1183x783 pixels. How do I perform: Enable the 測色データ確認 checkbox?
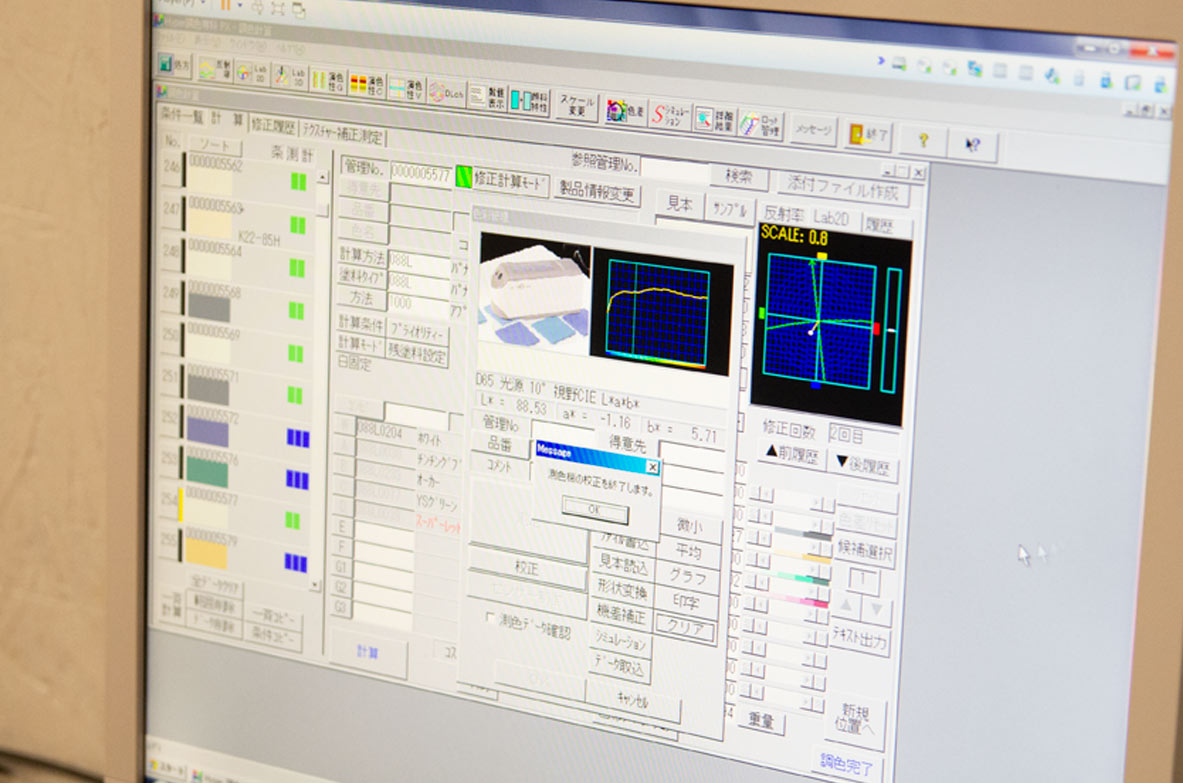coord(490,620)
